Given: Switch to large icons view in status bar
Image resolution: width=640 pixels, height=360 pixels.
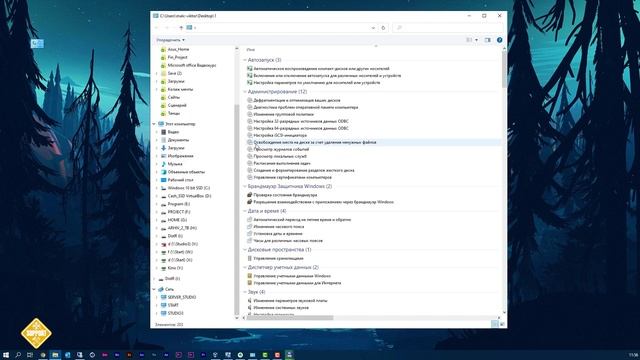Looking at the screenshot, I should tap(502, 324).
